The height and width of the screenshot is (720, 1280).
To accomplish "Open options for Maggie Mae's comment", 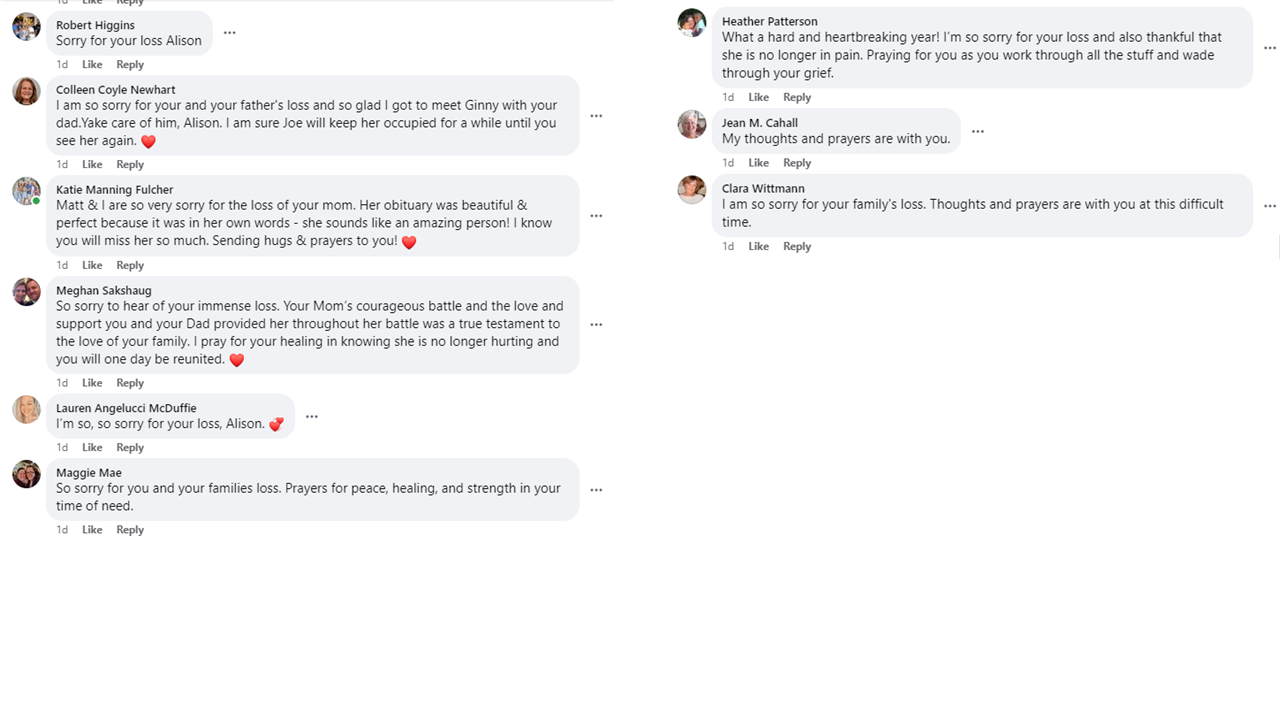I will pyautogui.click(x=596, y=490).
